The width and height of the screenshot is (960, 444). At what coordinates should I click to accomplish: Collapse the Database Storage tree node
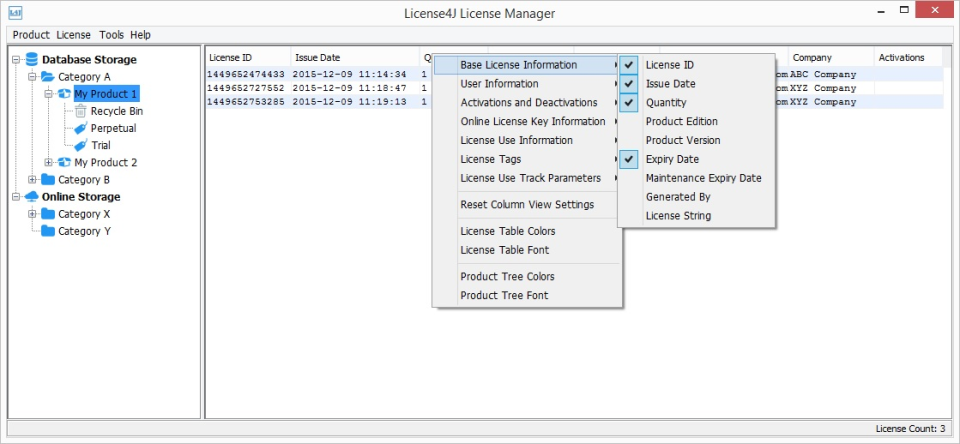(16, 60)
